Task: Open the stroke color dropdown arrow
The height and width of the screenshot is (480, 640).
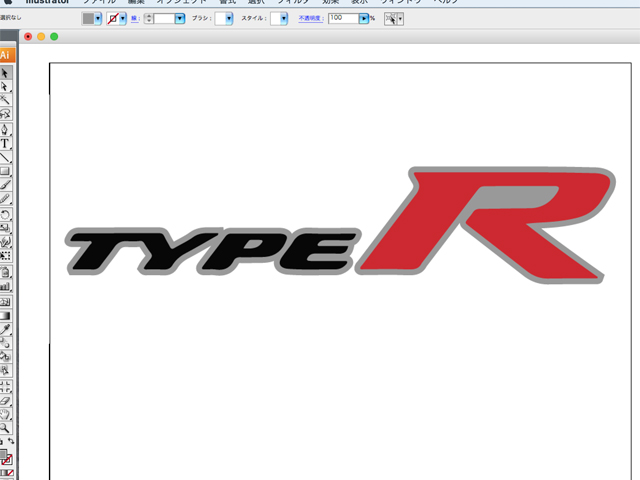Action: click(123, 19)
